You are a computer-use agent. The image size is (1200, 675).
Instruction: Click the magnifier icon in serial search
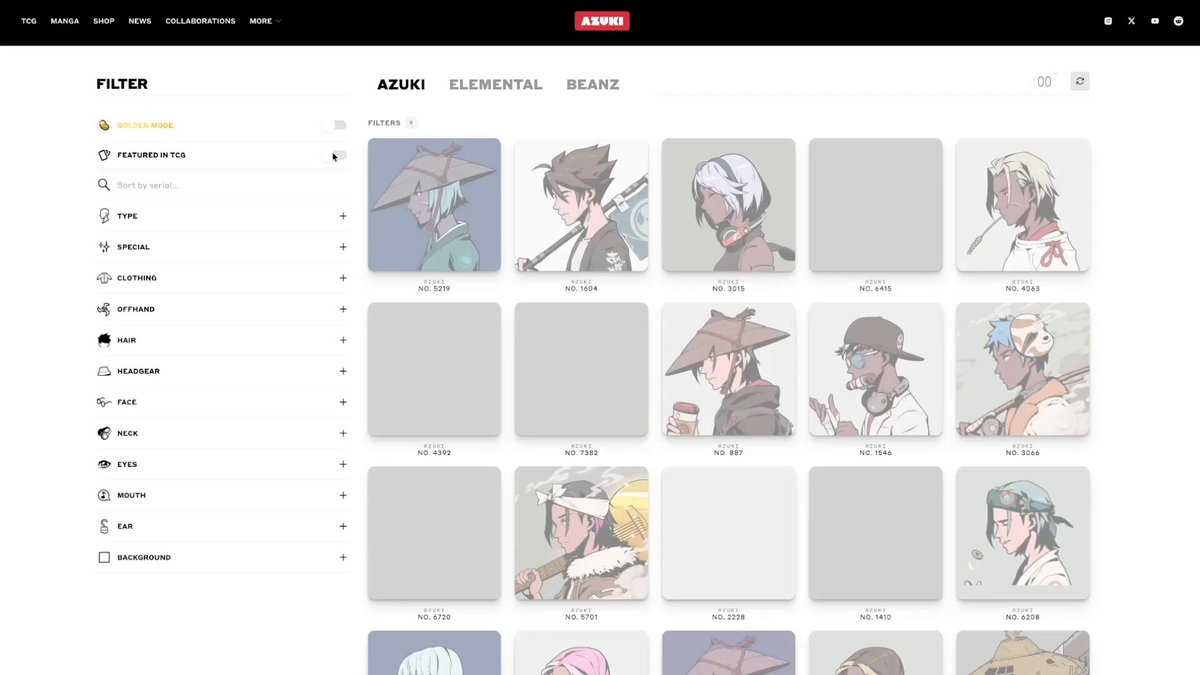tap(104, 185)
